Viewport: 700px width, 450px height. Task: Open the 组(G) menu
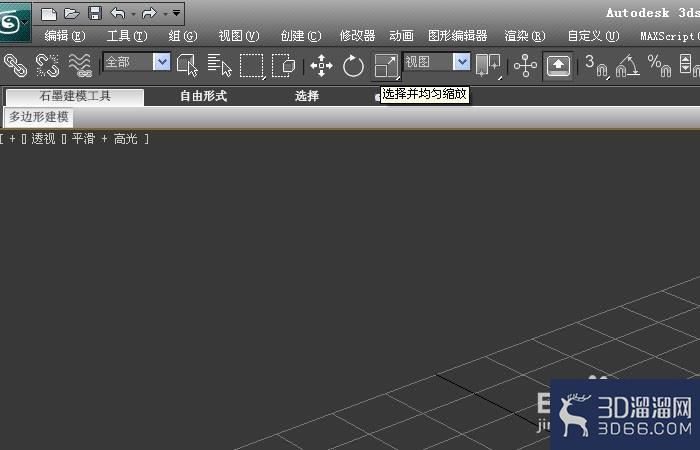click(x=183, y=36)
